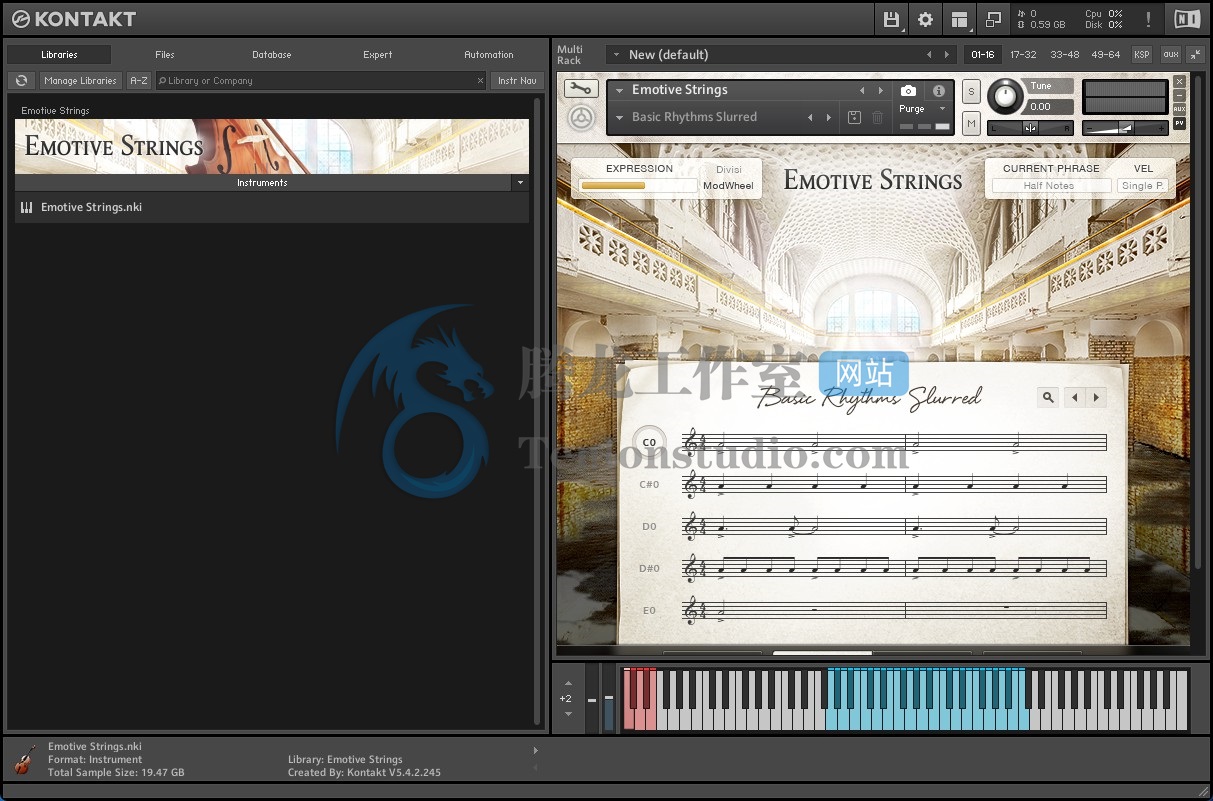Toggle AUX button on instrument header
Screen dimensions: 1213x801
(1180, 109)
